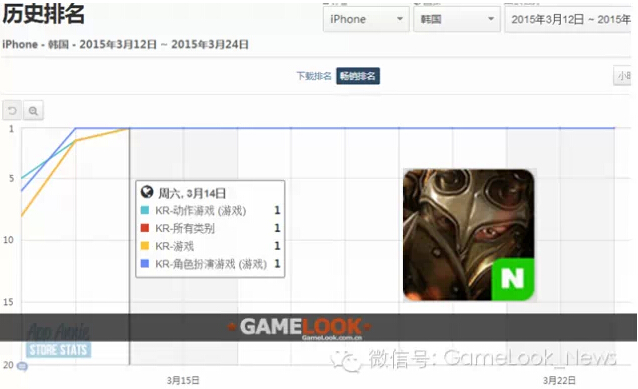The height and width of the screenshot is (389, 638).
Task: Click the green N badge on game icon
Action: (x=513, y=279)
